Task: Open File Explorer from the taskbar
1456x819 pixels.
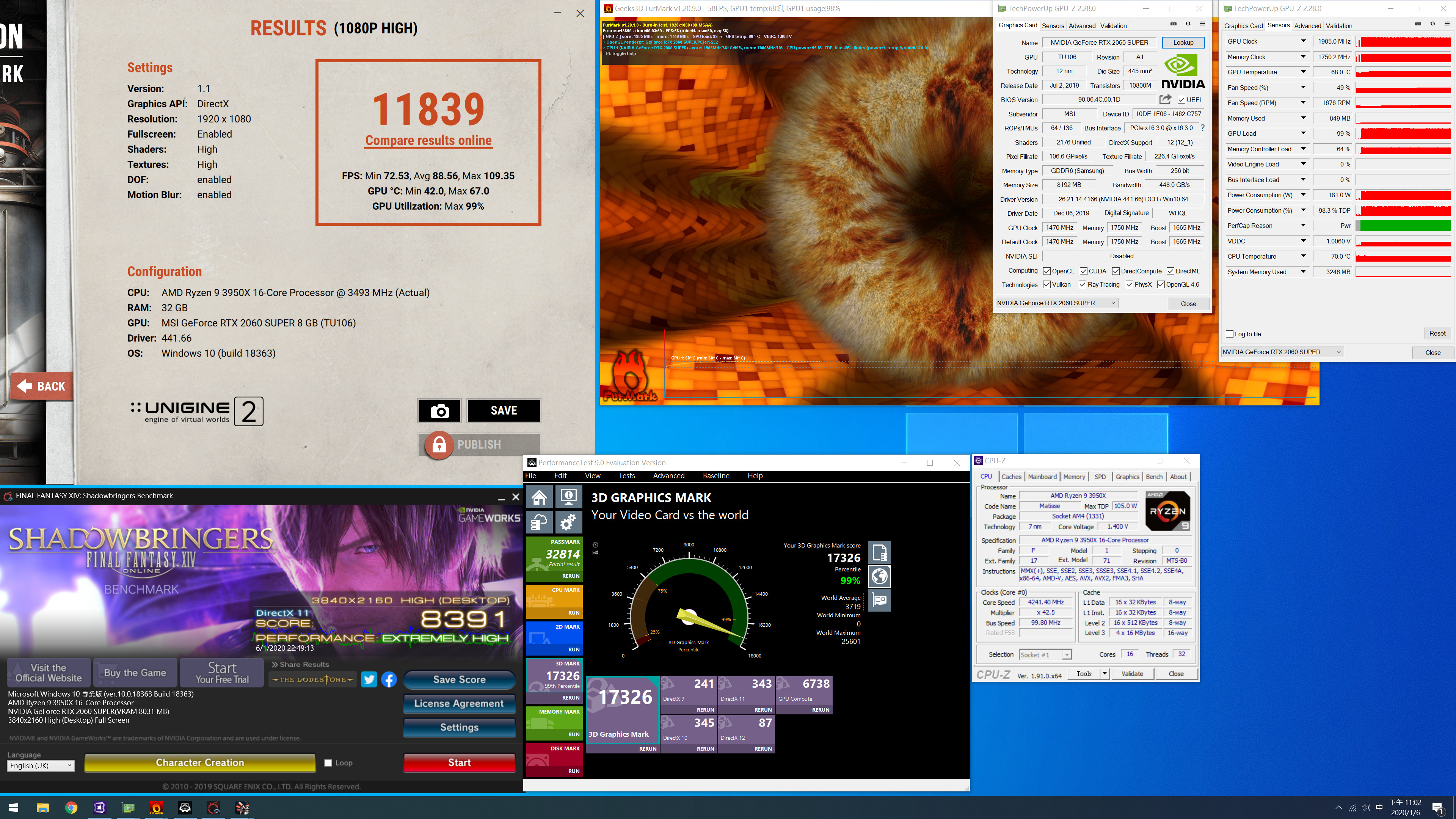Action: click(x=42, y=807)
